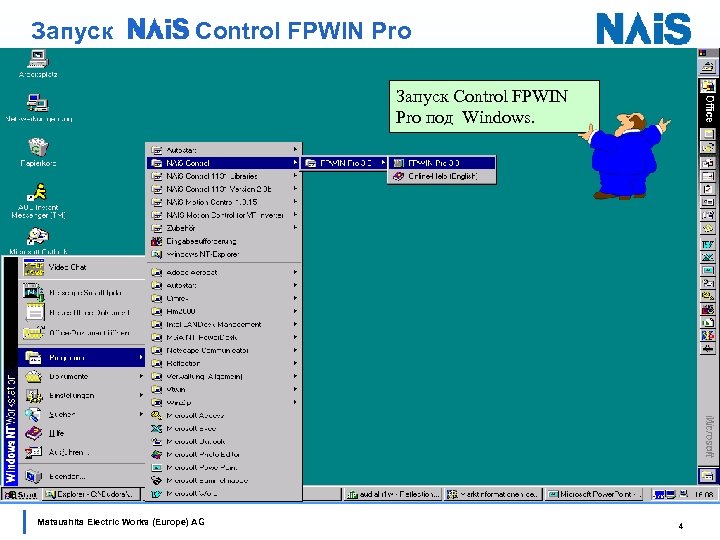This screenshot has height=540, width=720.
Task: Expand the Einstellungen submenu arrow
Action: (141, 395)
